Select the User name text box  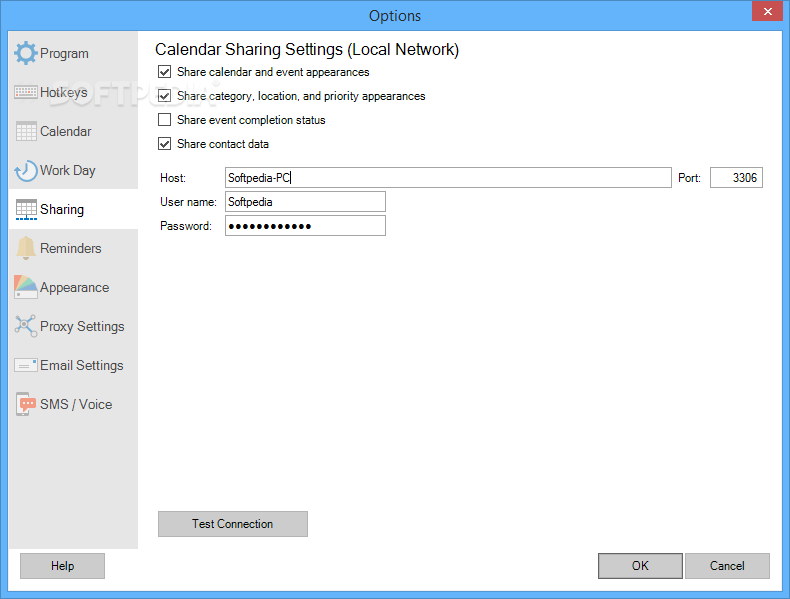coord(305,202)
